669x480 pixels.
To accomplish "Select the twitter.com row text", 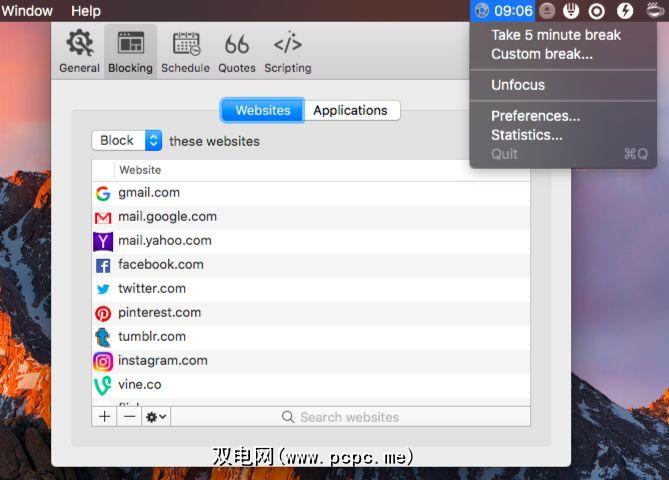I will (x=152, y=288).
